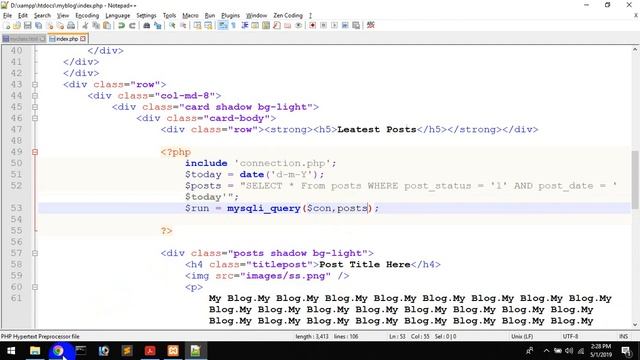Screen dimensions: 640x360
Task: Collapse the posts div fold on line 57
Action: point(35,253)
